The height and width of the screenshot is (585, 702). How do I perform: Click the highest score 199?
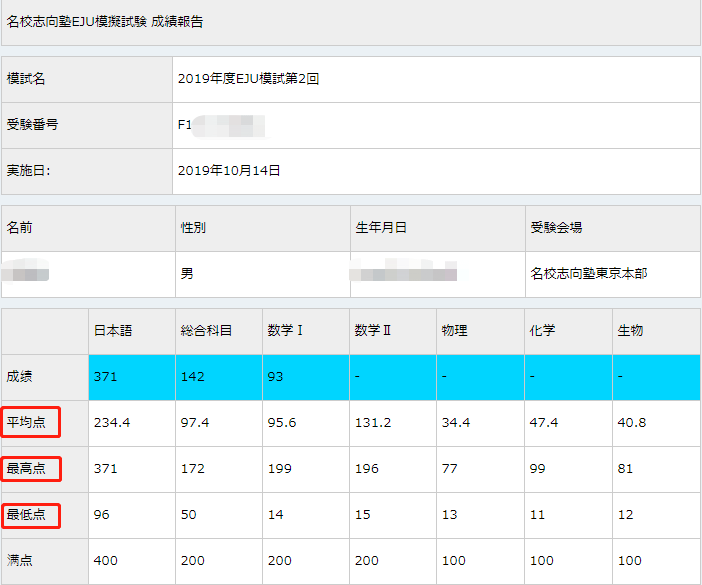coord(280,469)
